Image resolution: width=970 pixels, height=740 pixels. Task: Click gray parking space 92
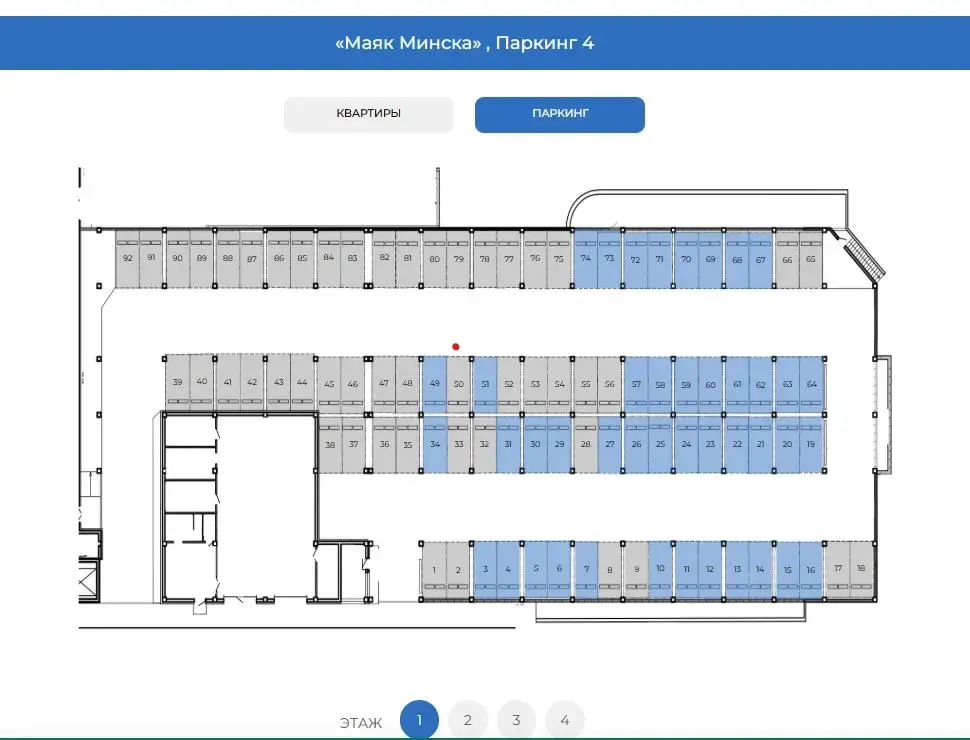coord(127,258)
